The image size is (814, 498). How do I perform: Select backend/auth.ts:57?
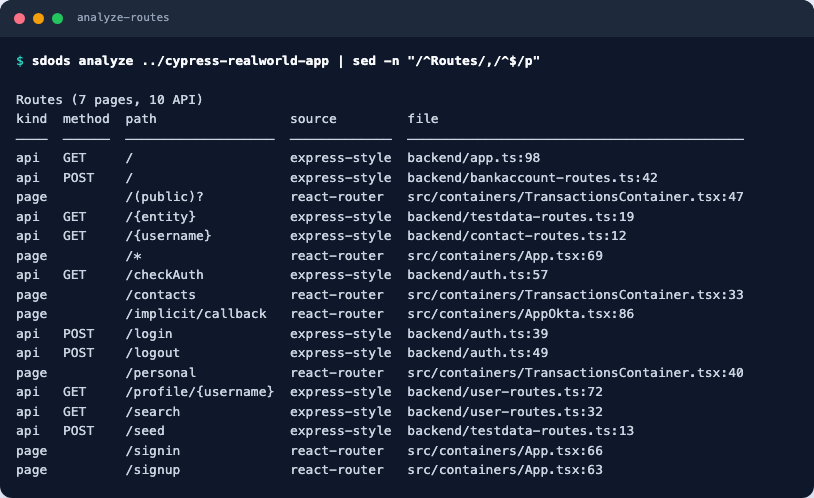tap(478, 275)
